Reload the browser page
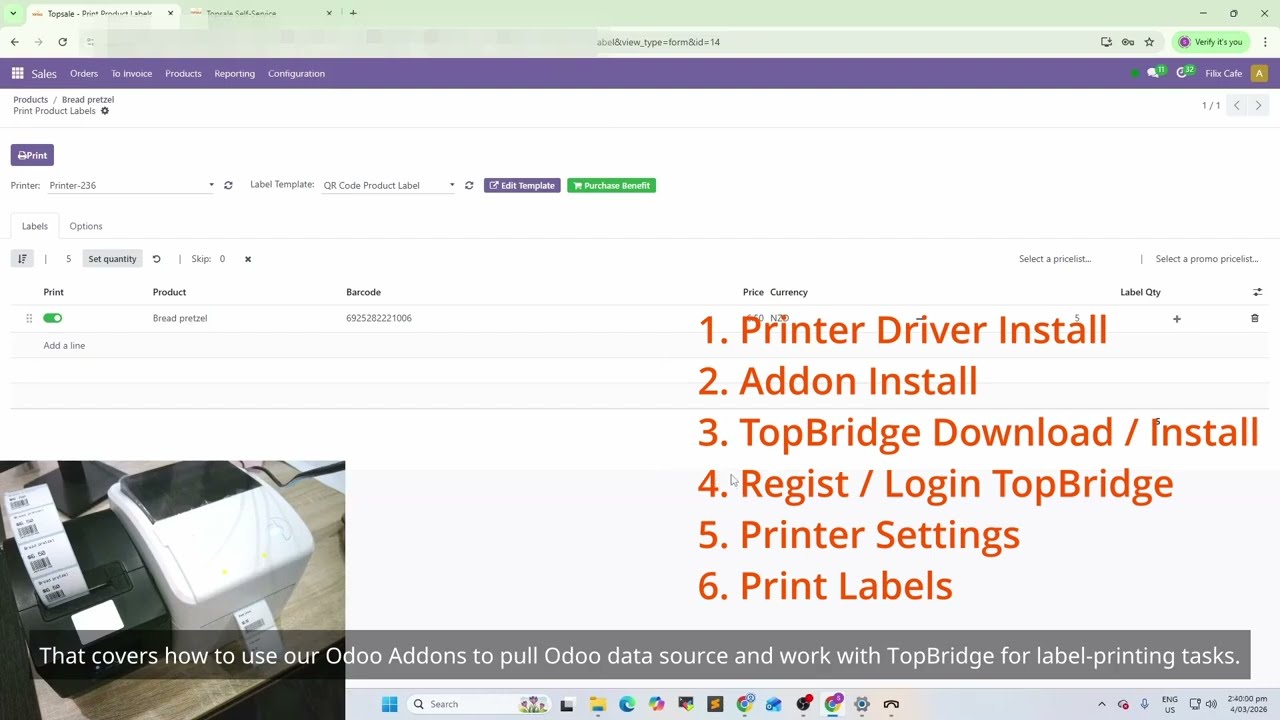1280x720 pixels. point(62,42)
